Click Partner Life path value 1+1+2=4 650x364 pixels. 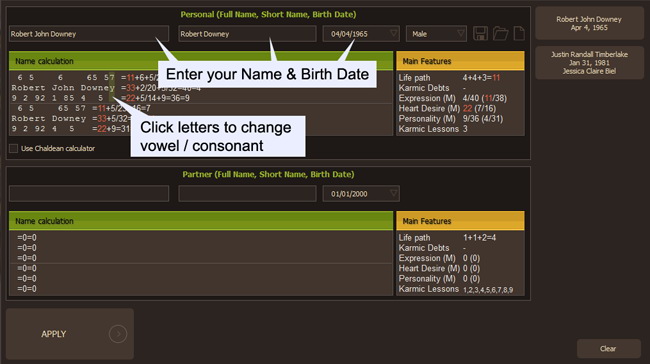click(x=479, y=238)
